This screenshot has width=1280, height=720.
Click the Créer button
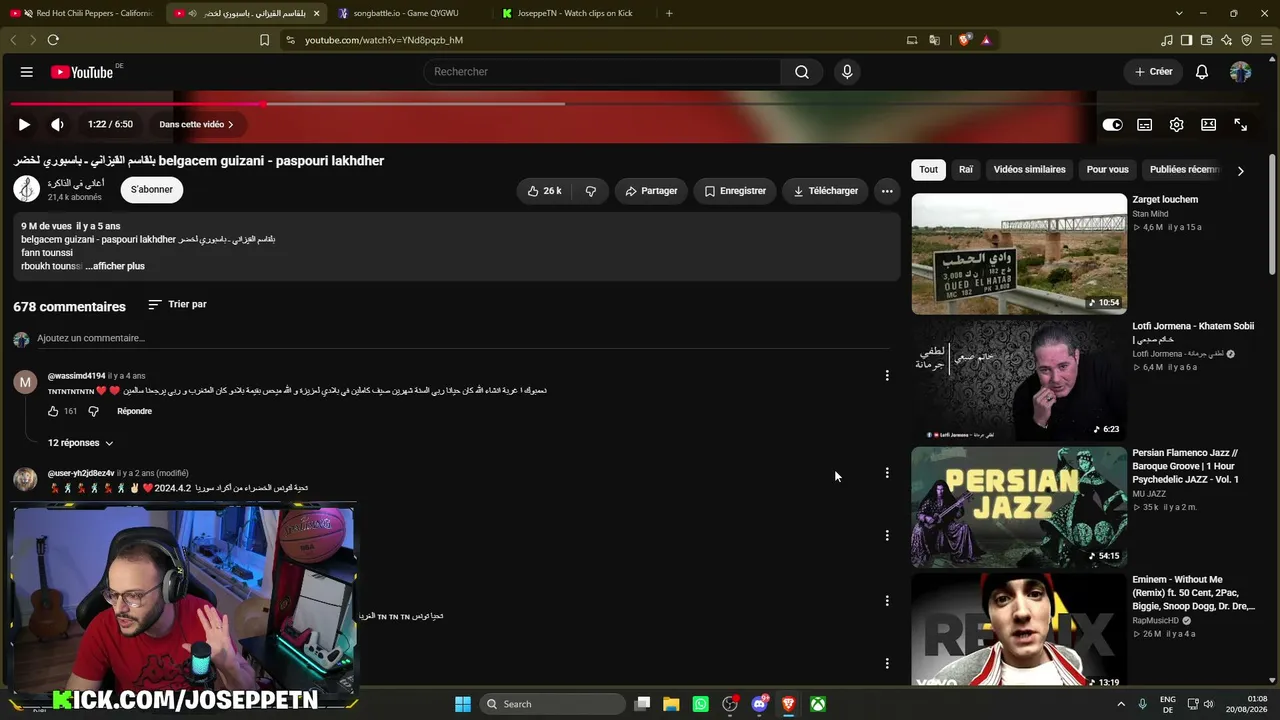pos(1153,72)
